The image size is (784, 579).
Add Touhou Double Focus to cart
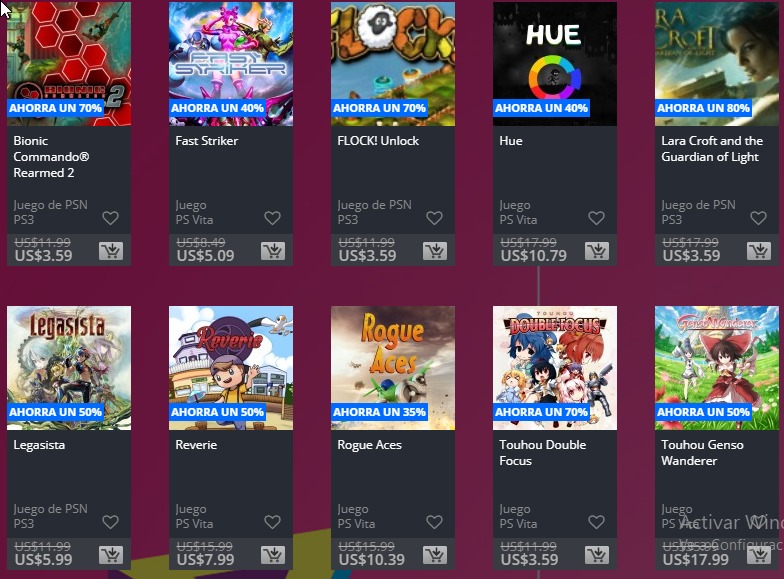597,554
